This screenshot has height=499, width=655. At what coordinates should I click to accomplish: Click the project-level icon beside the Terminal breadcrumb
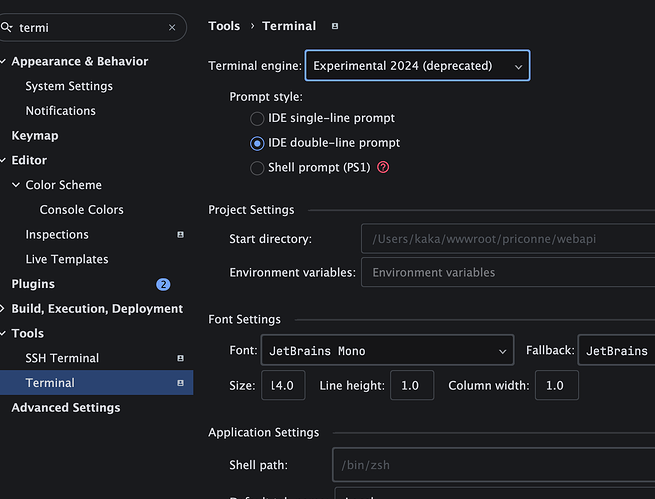[x=335, y=26]
